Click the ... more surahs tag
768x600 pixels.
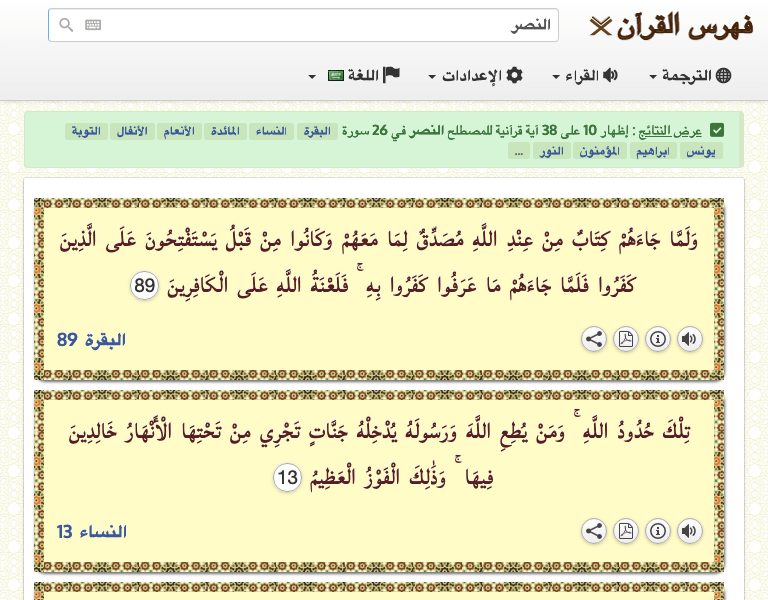click(518, 151)
